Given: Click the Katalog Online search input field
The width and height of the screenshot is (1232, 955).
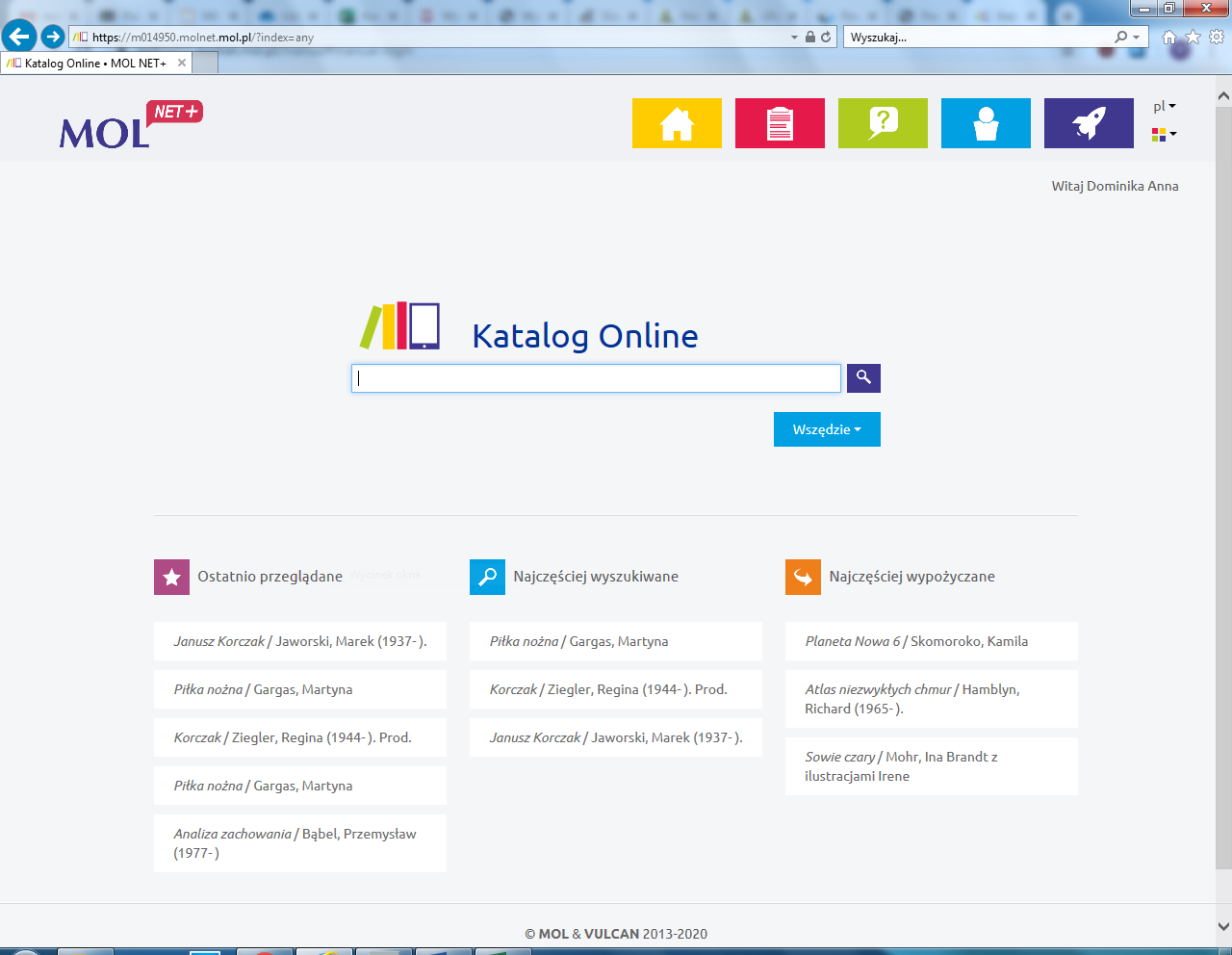Looking at the screenshot, I should coord(596,378).
